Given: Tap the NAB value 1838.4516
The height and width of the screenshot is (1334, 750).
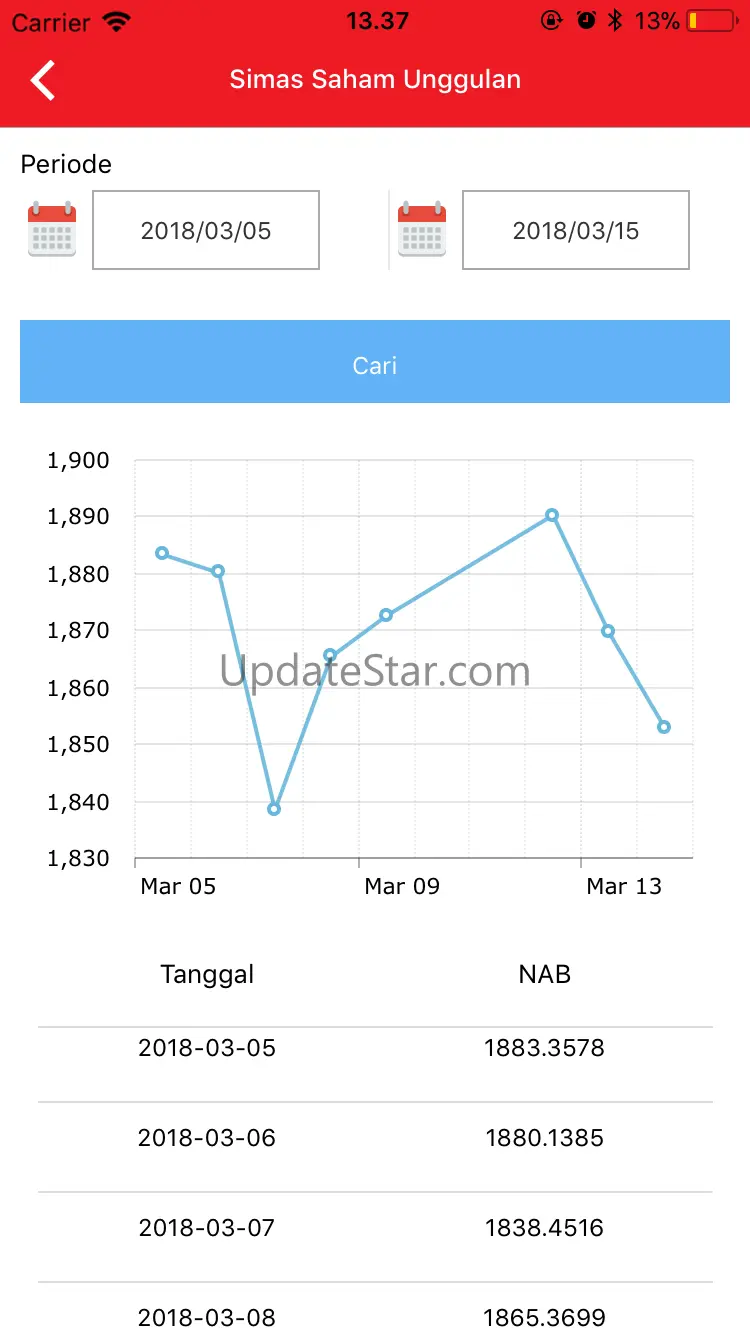Looking at the screenshot, I should coord(544,1228).
